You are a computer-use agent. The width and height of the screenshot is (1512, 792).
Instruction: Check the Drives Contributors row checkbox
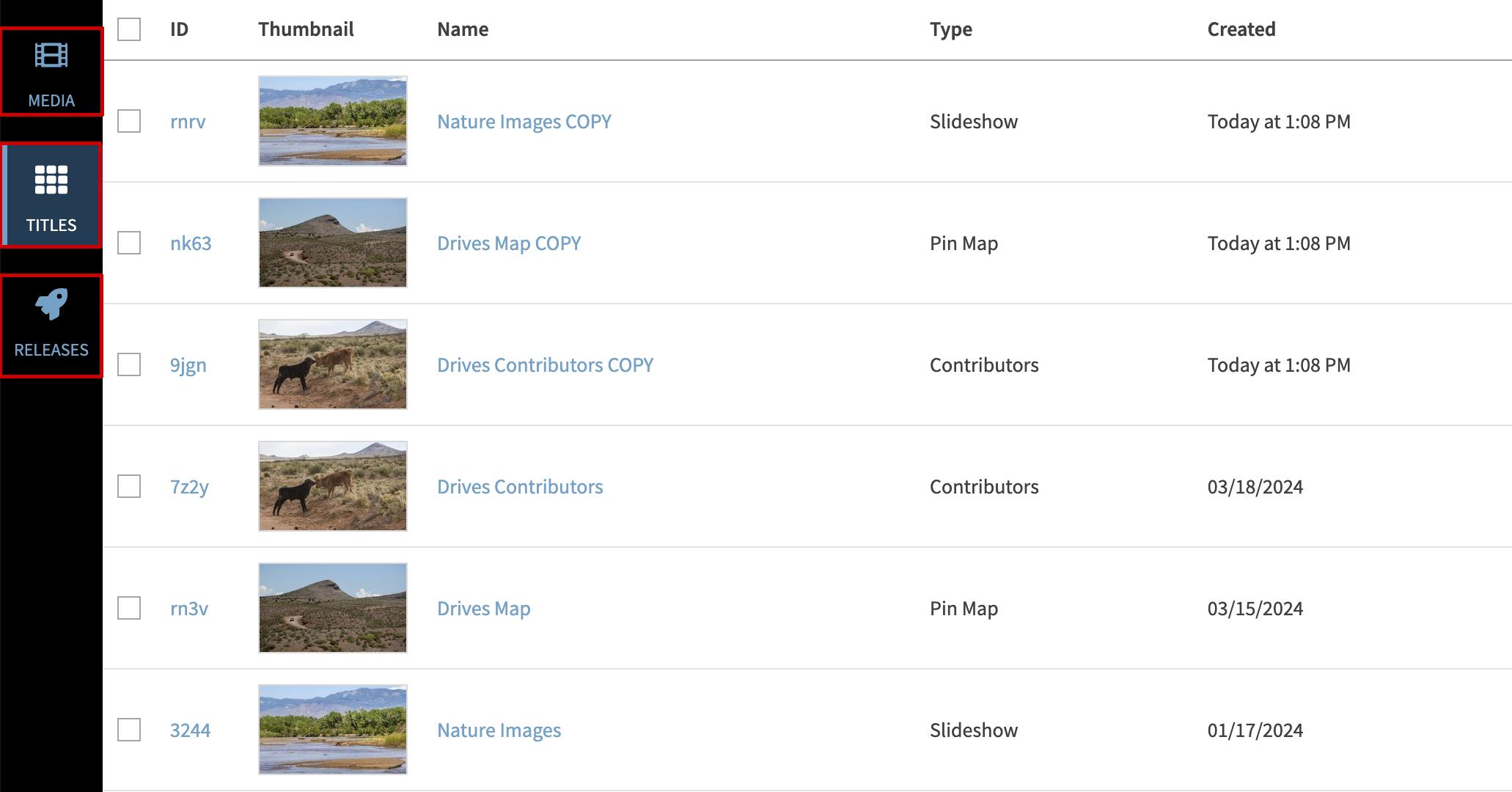[x=128, y=485]
